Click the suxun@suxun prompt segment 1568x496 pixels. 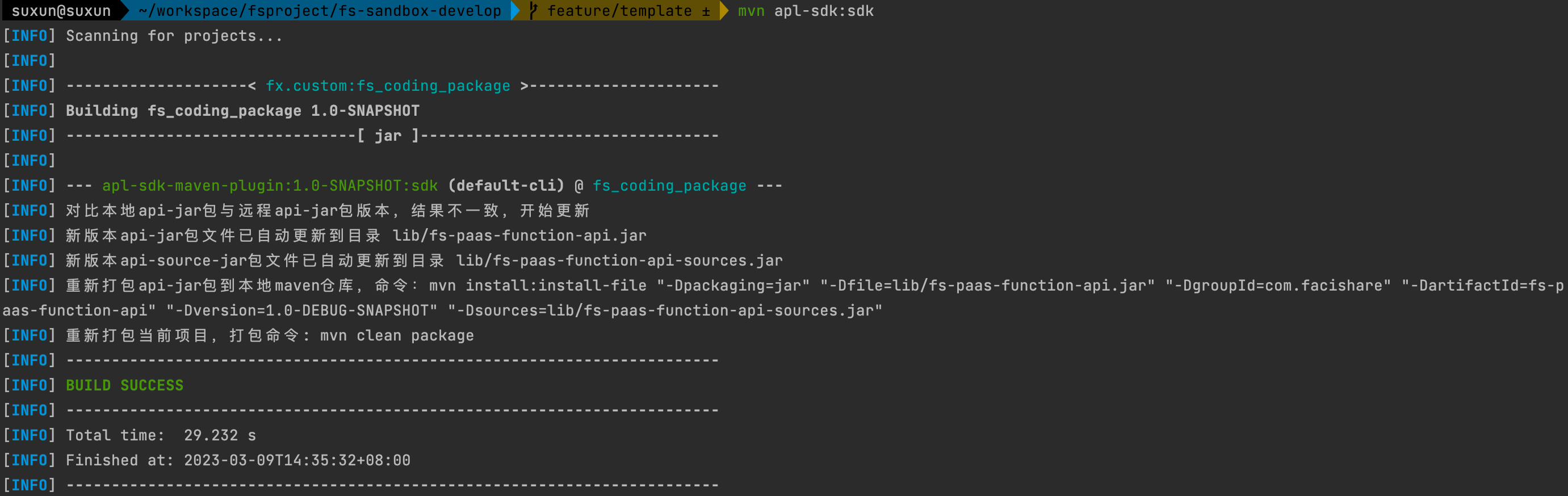tap(61, 11)
